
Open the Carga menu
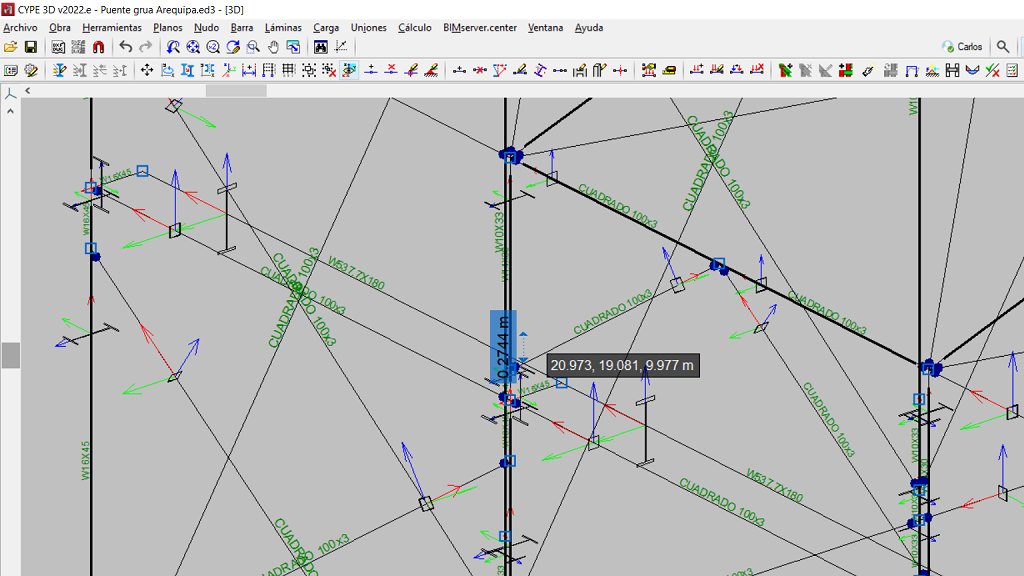326,27
